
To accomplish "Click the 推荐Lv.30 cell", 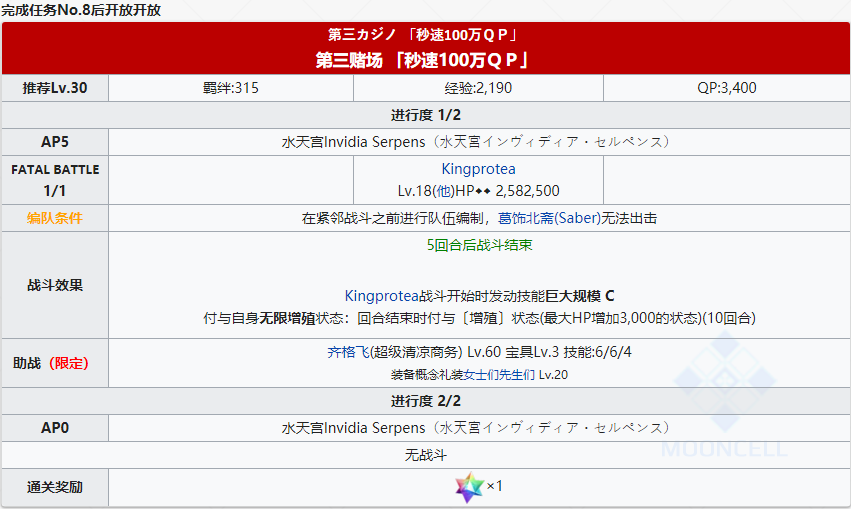I will pyautogui.click(x=55, y=88).
